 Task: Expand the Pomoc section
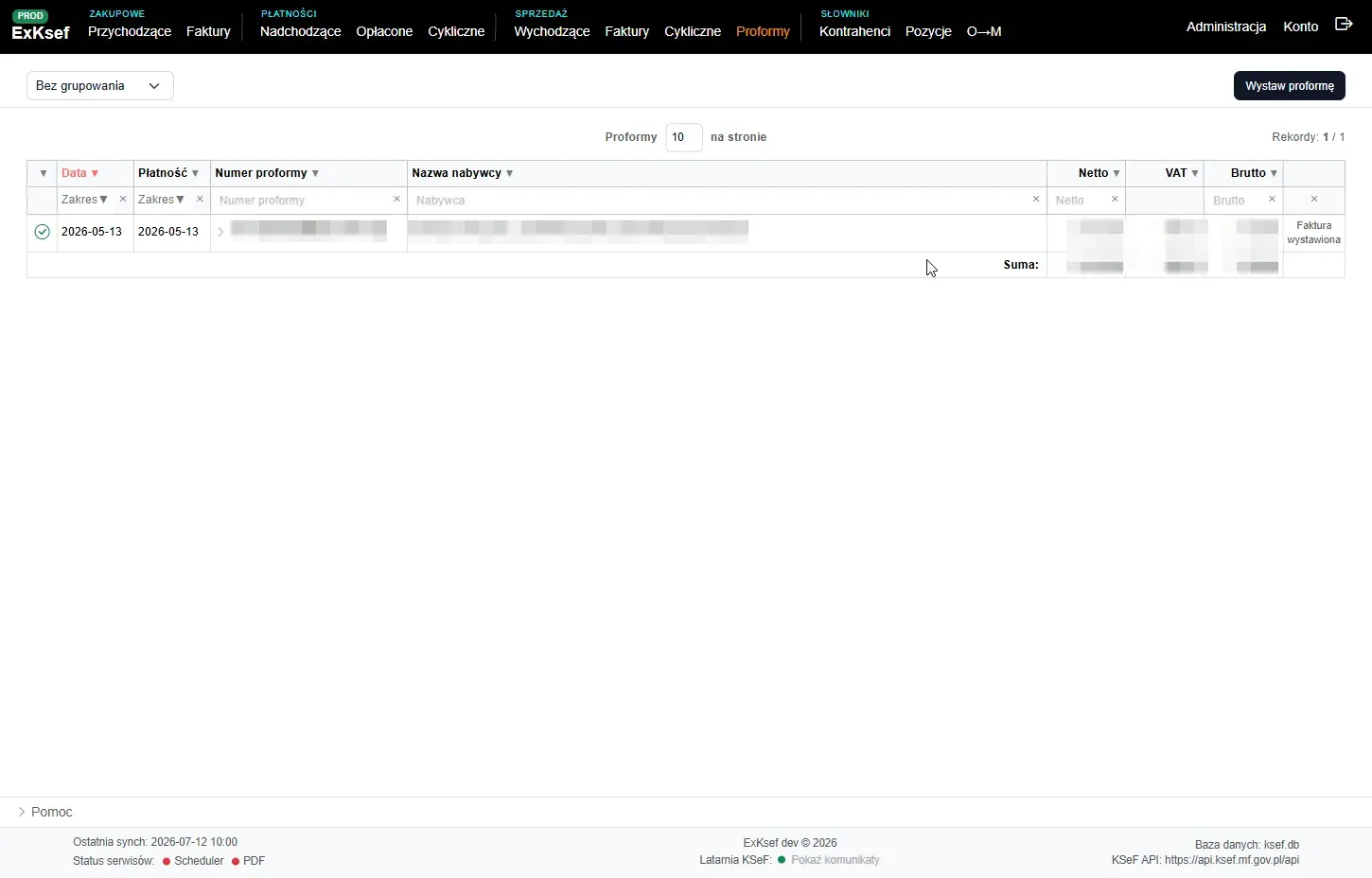44,812
